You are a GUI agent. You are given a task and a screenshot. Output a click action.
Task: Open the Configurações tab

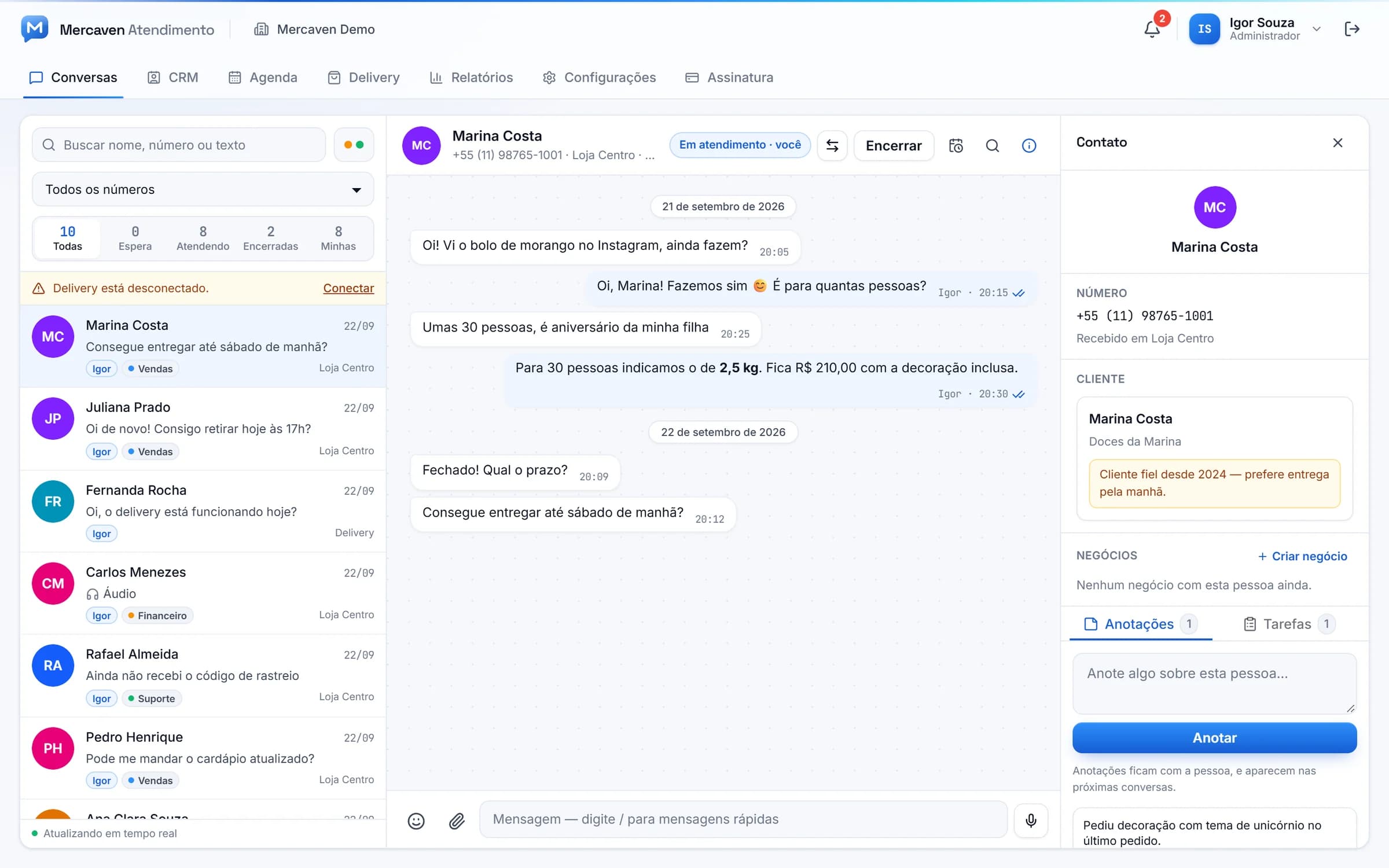599,78
